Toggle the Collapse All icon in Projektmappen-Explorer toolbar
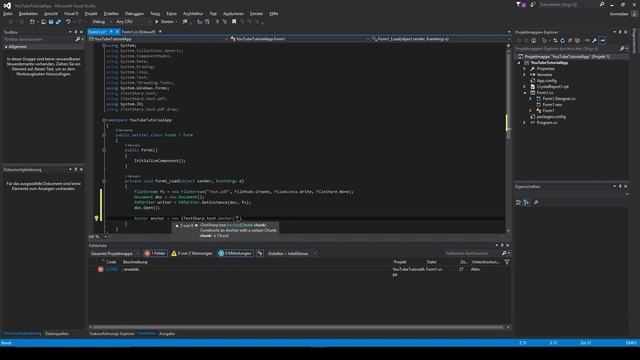 [570, 40]
